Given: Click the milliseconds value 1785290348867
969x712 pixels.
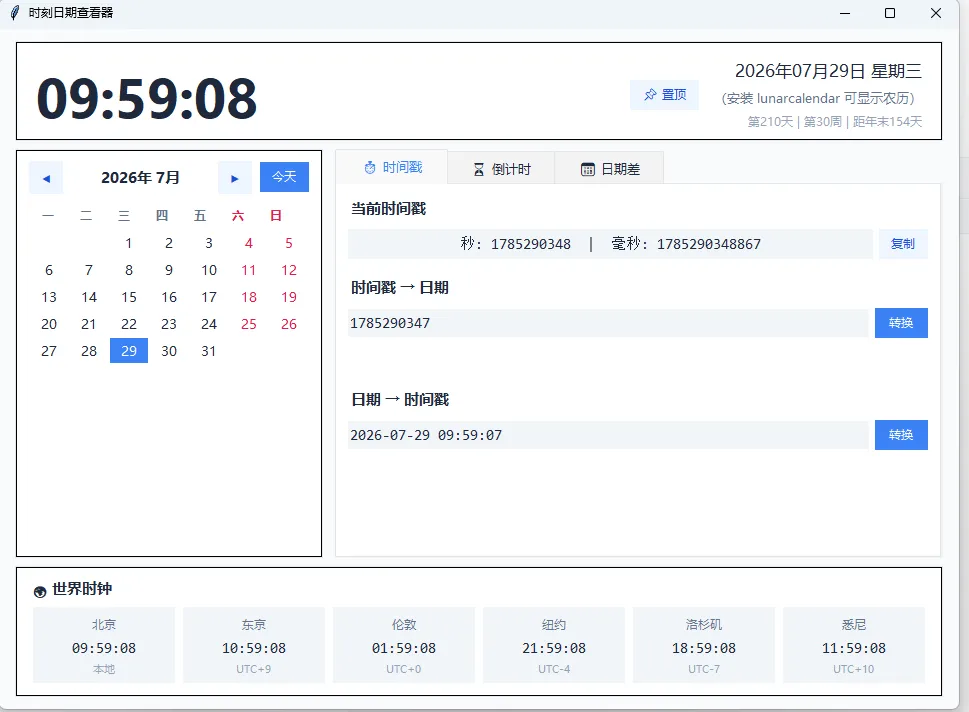Looking at the screenshot, I should (x=709, y=244).
